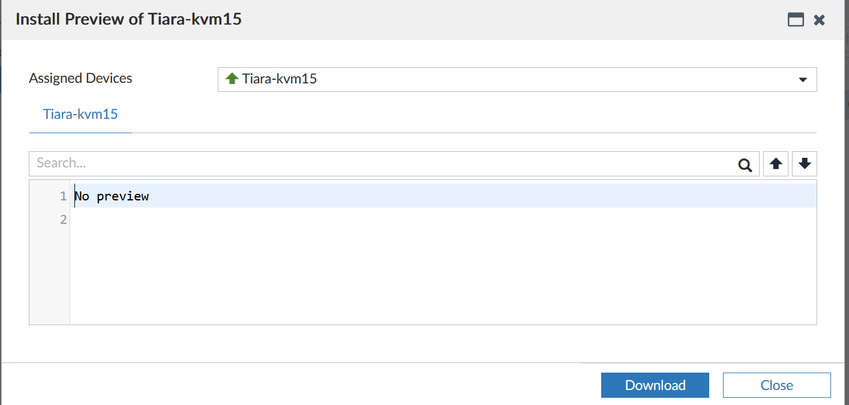Viewport: 849px width, 405px height.
Task: Click line number 1 in gutter
Action: pyautogui.click(x=62, y=196)
